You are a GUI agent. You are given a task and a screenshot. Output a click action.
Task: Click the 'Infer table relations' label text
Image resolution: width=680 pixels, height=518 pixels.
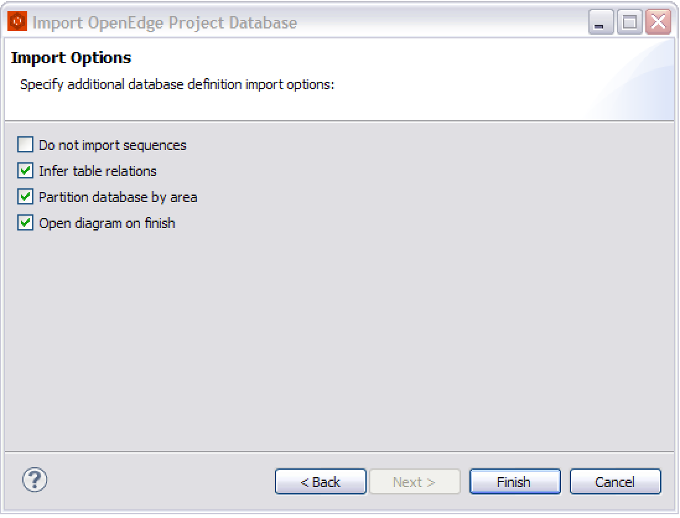[x=97, y=171]
